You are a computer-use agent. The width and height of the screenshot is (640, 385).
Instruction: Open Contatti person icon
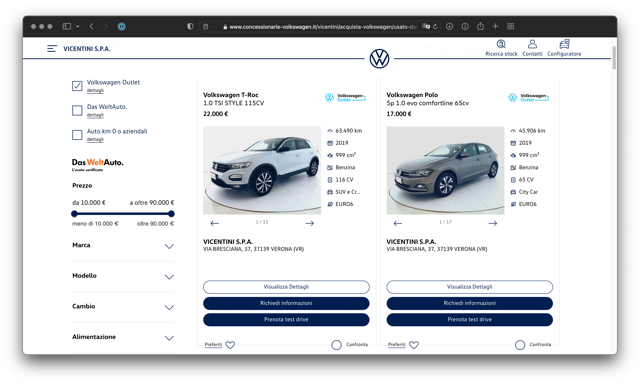[532, 44]
